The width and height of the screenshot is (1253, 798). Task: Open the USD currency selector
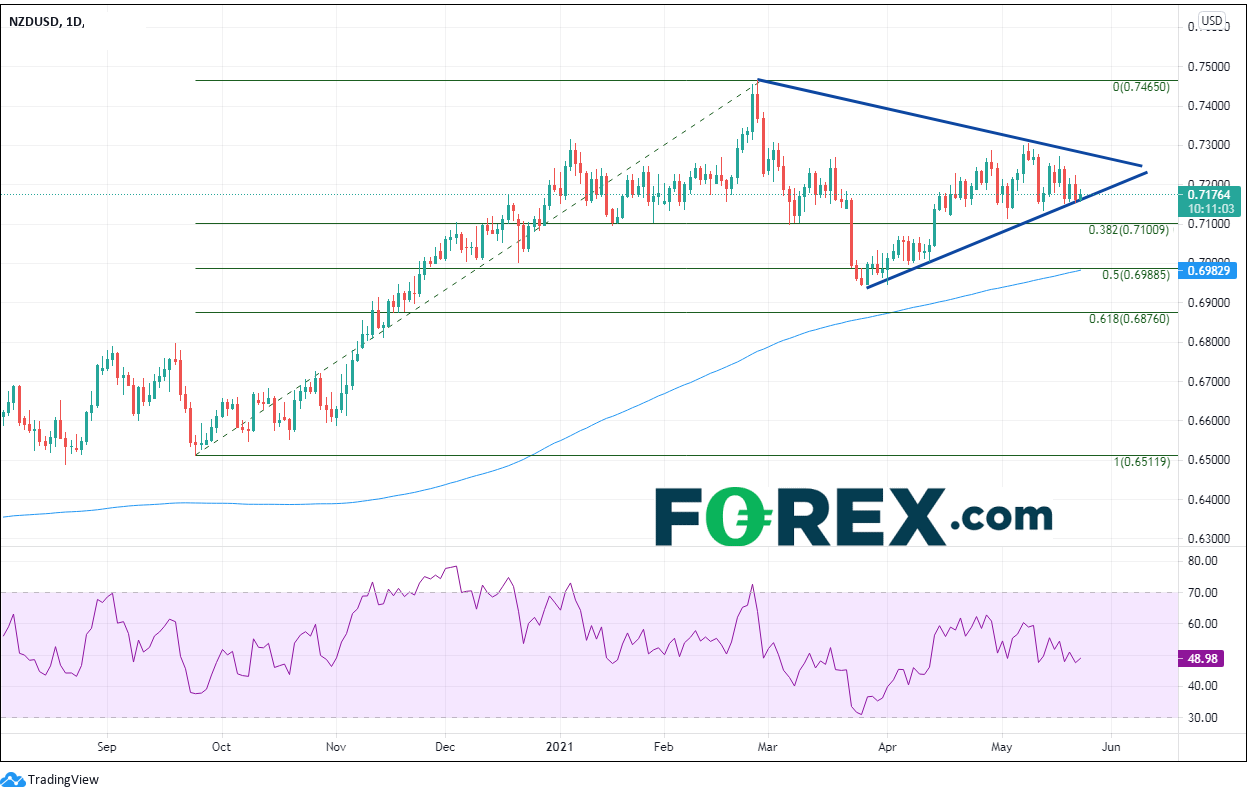(x=1212, y=21)
